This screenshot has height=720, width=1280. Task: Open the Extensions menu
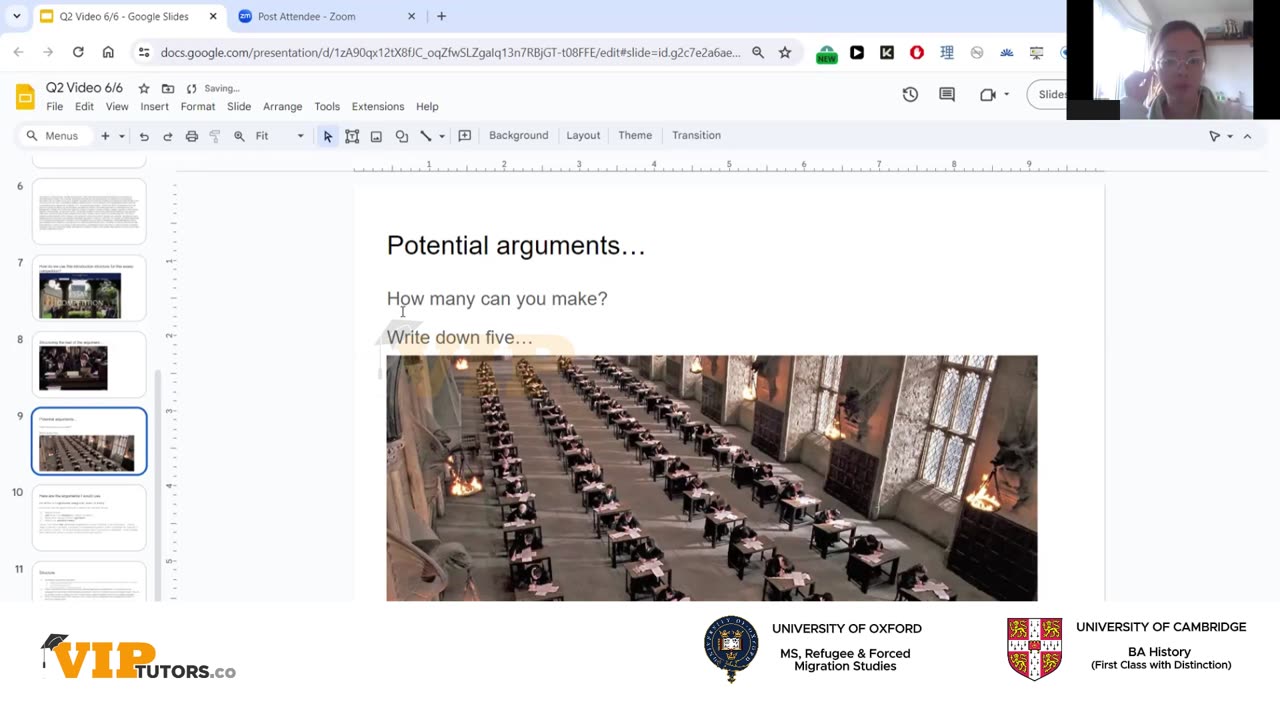click(378, 107)
